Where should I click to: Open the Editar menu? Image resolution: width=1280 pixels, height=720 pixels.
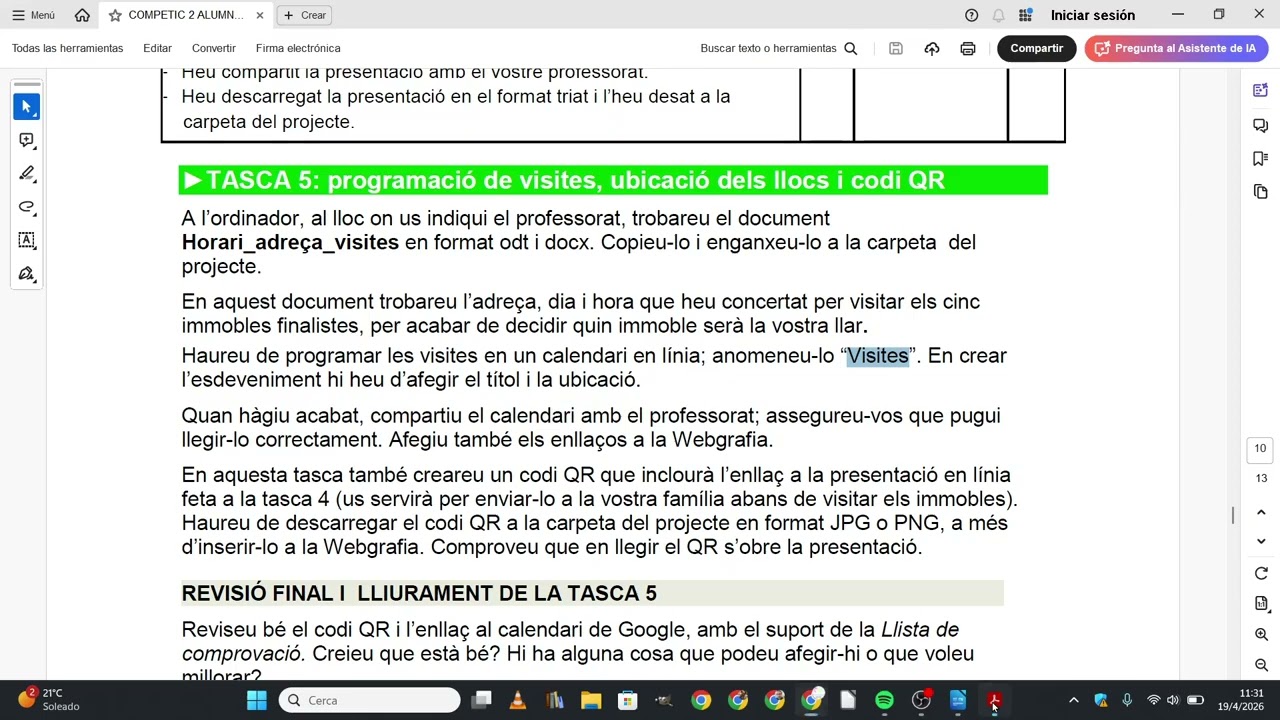[x=157, y=48]
